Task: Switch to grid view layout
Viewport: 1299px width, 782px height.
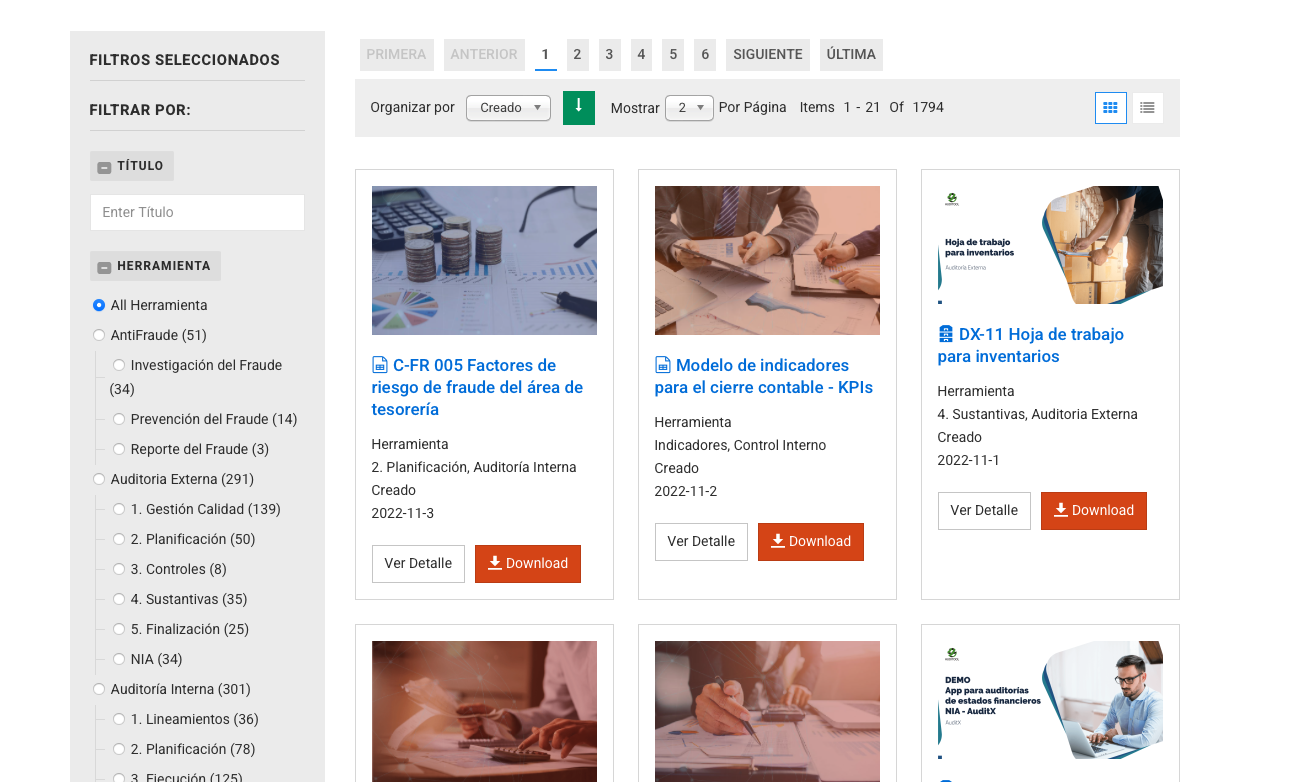Action: (1110, 108)
